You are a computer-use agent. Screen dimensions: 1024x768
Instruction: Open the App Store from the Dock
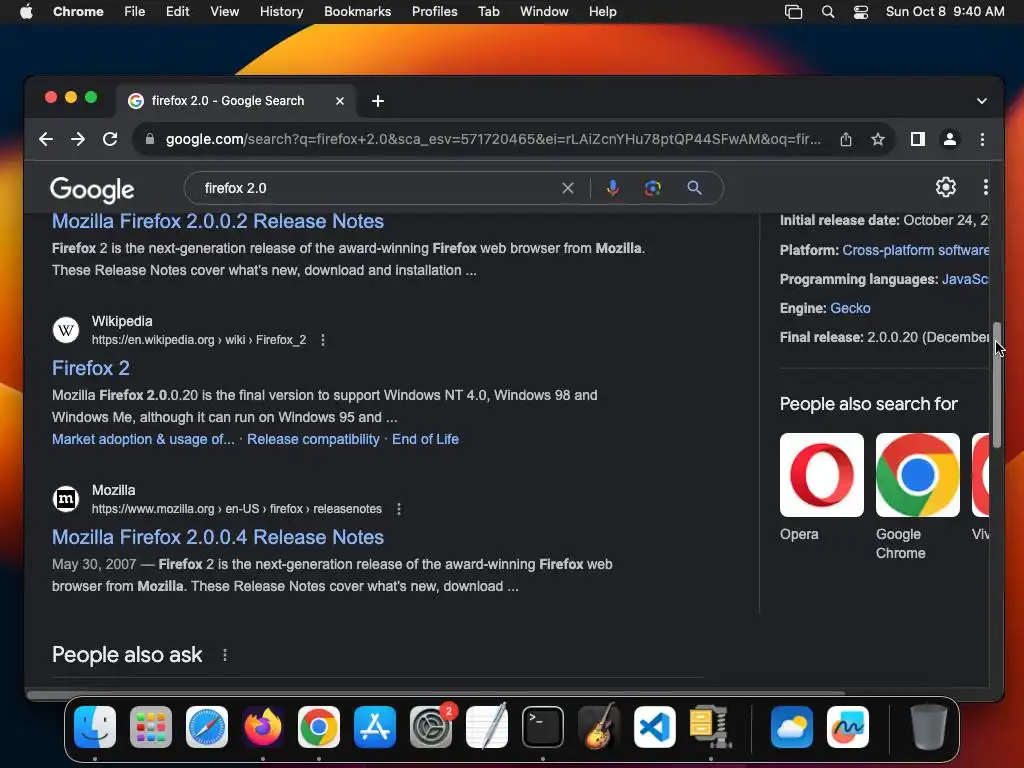point(374,726)
